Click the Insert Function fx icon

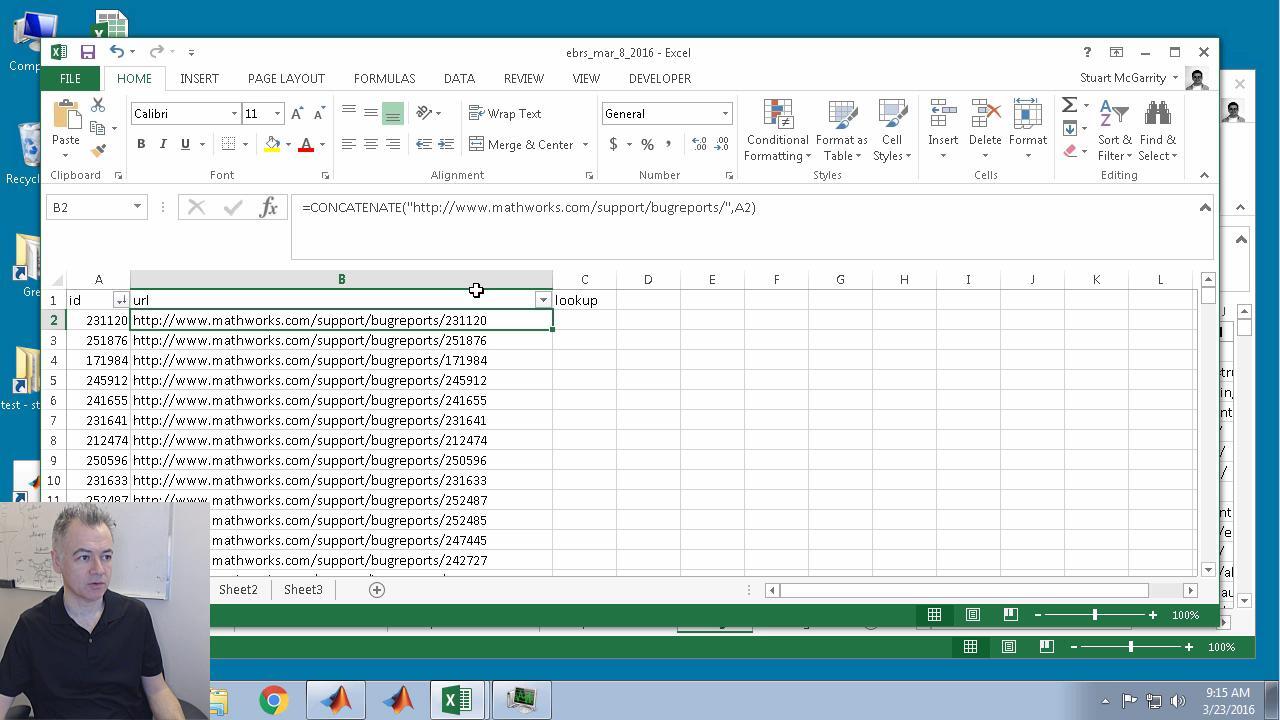(268, 207)
